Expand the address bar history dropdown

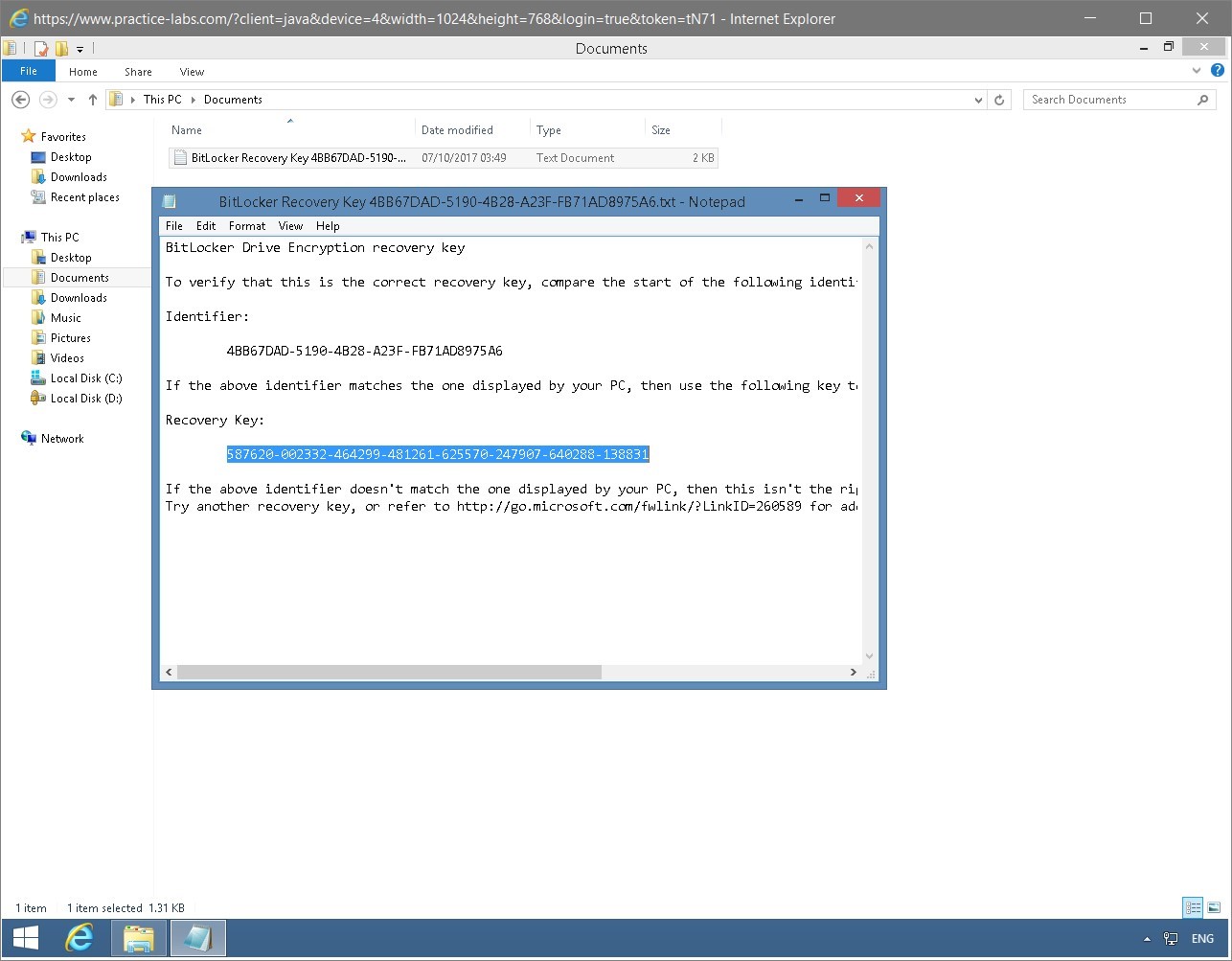[978, 99]
